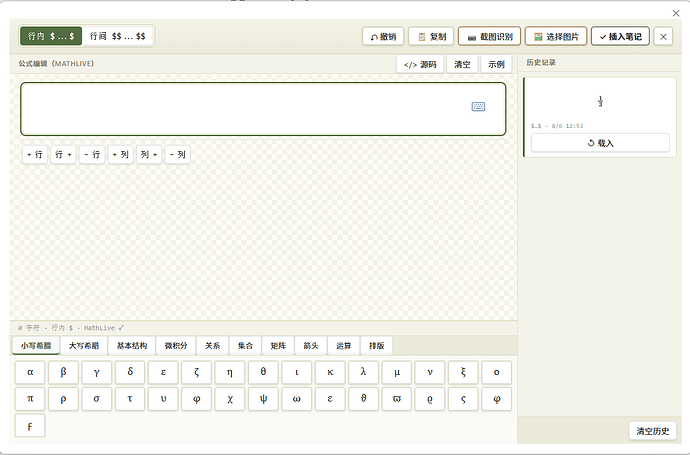Click the 复制 copy button
The height and width of the screenshot is (455, 690).
(431, 37)
